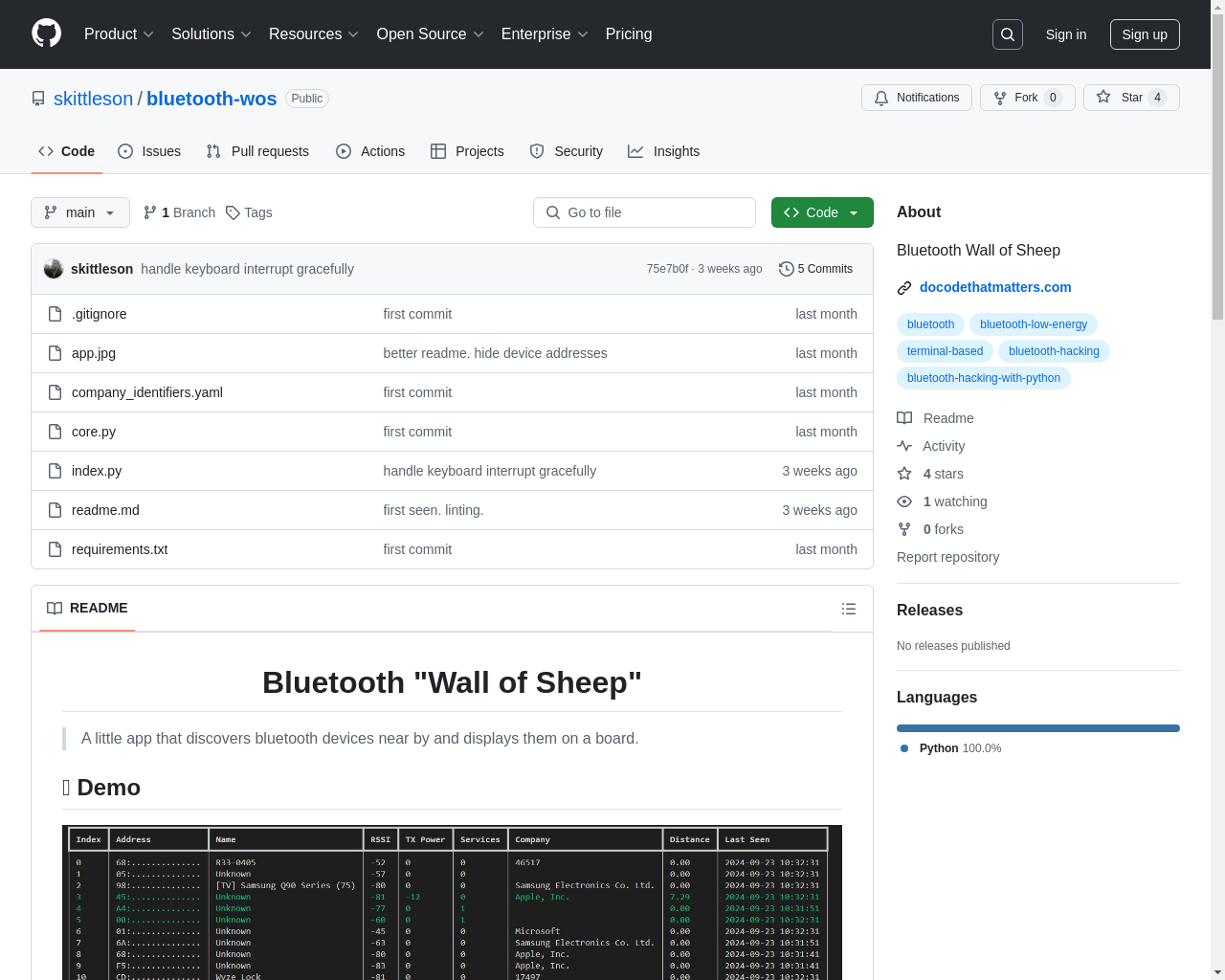Click the Notifications bell button
This screenshot has height=980, width=1225.
click(x=917, y=98)
